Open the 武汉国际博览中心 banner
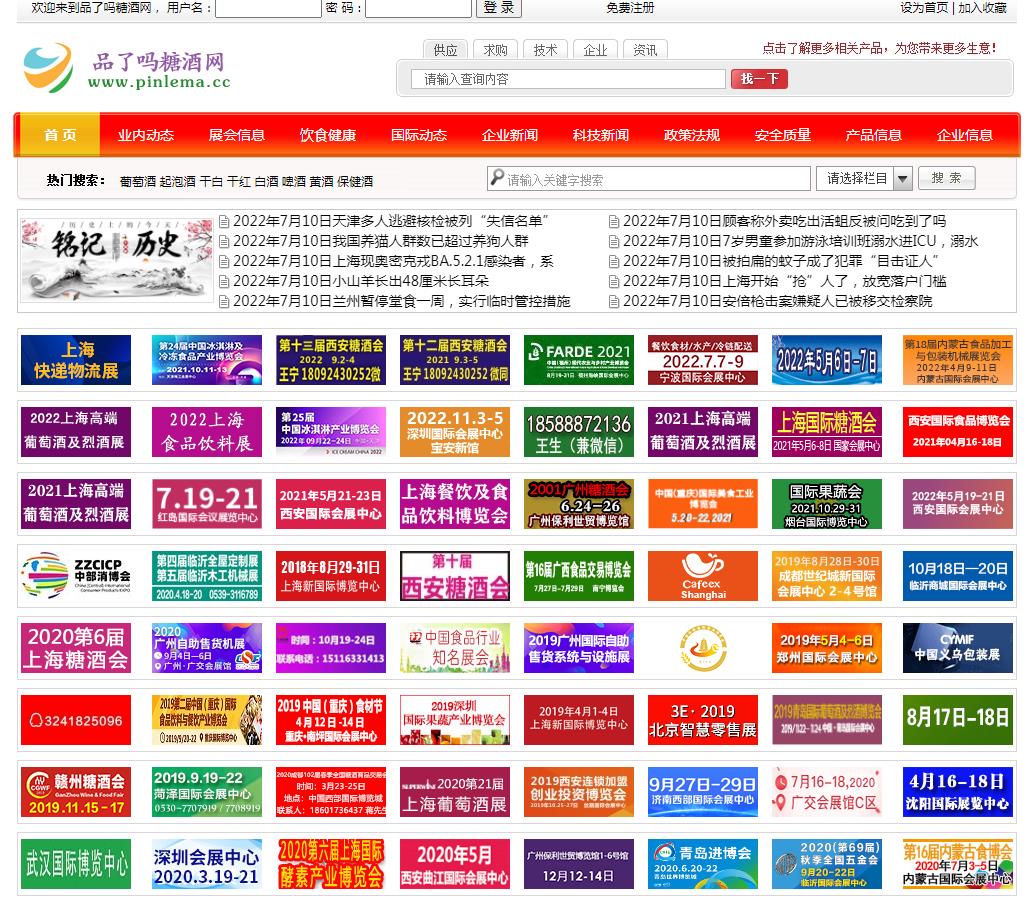This screenshot has height=901, width=1030. click(x=76, y=864)
